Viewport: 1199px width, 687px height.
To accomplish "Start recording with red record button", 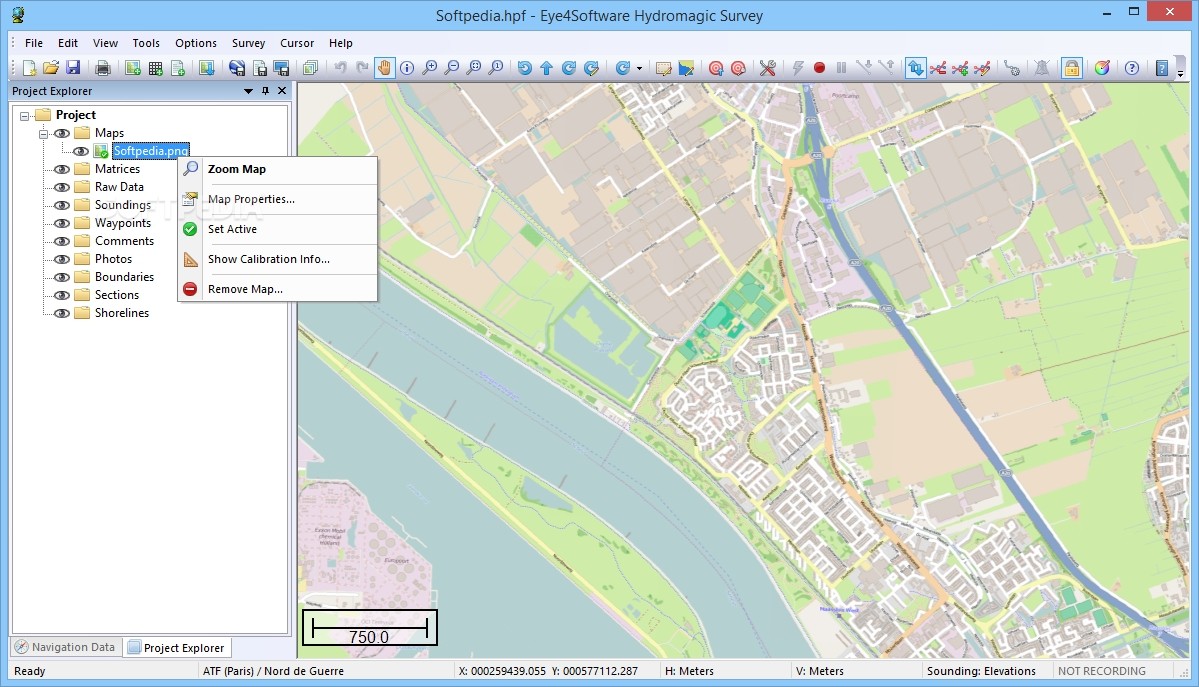I will (x=820, y=68).
